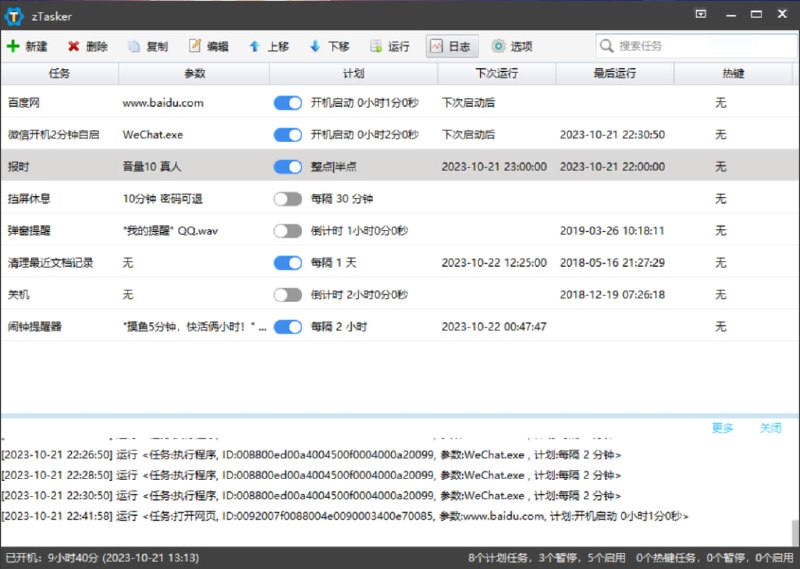
Task: Click the 复制 (Copy) toolbar icon
Action: (134, 46)
